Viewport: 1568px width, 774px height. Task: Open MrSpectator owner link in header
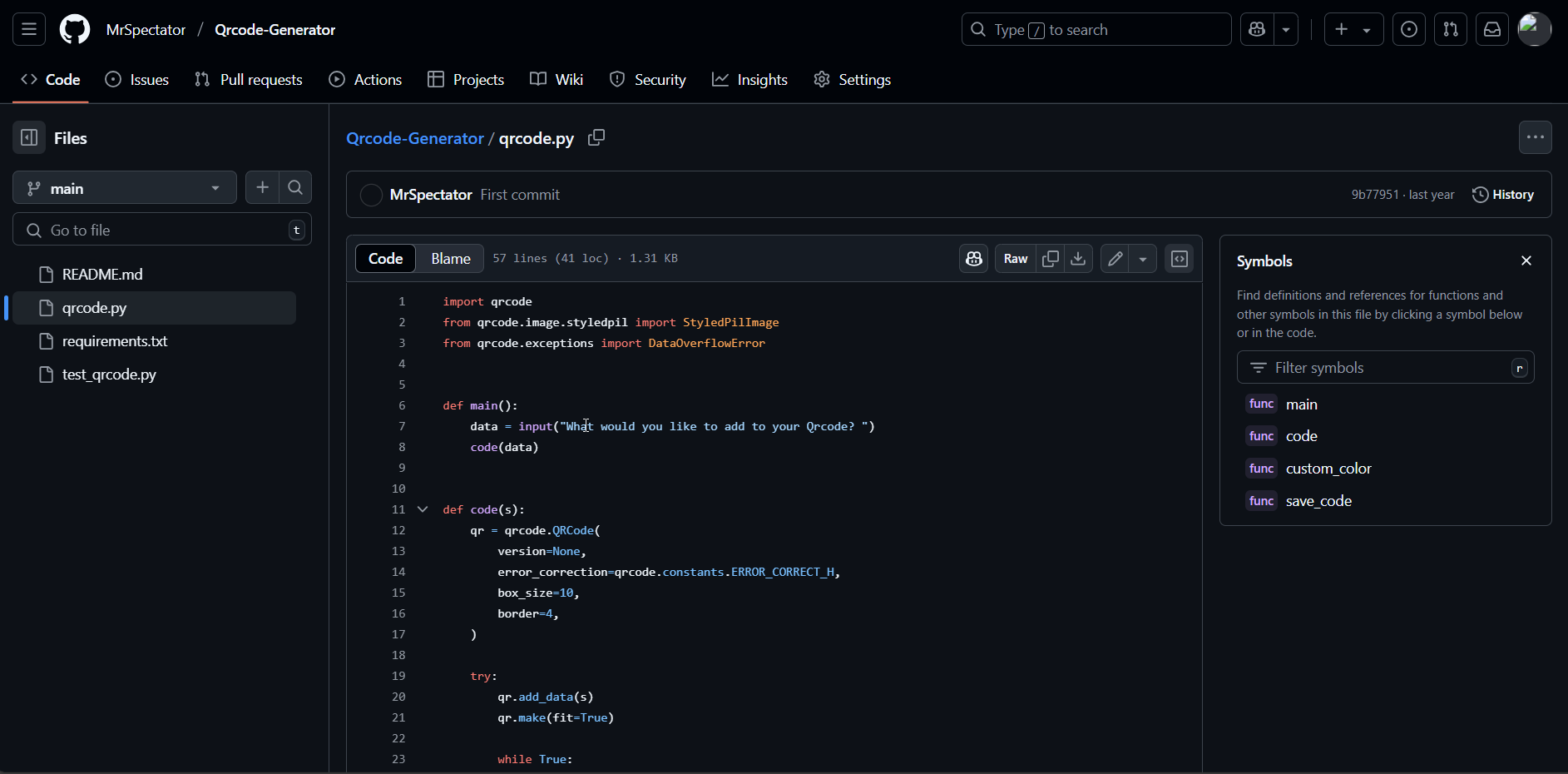[146, 30]
